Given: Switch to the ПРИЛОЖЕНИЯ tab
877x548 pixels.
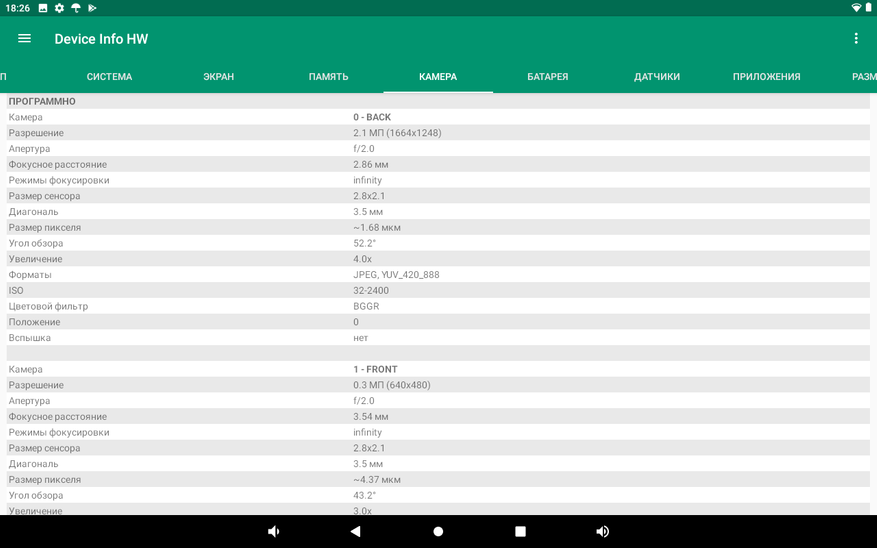Looking at the screenshot, I should pos(766,77).
